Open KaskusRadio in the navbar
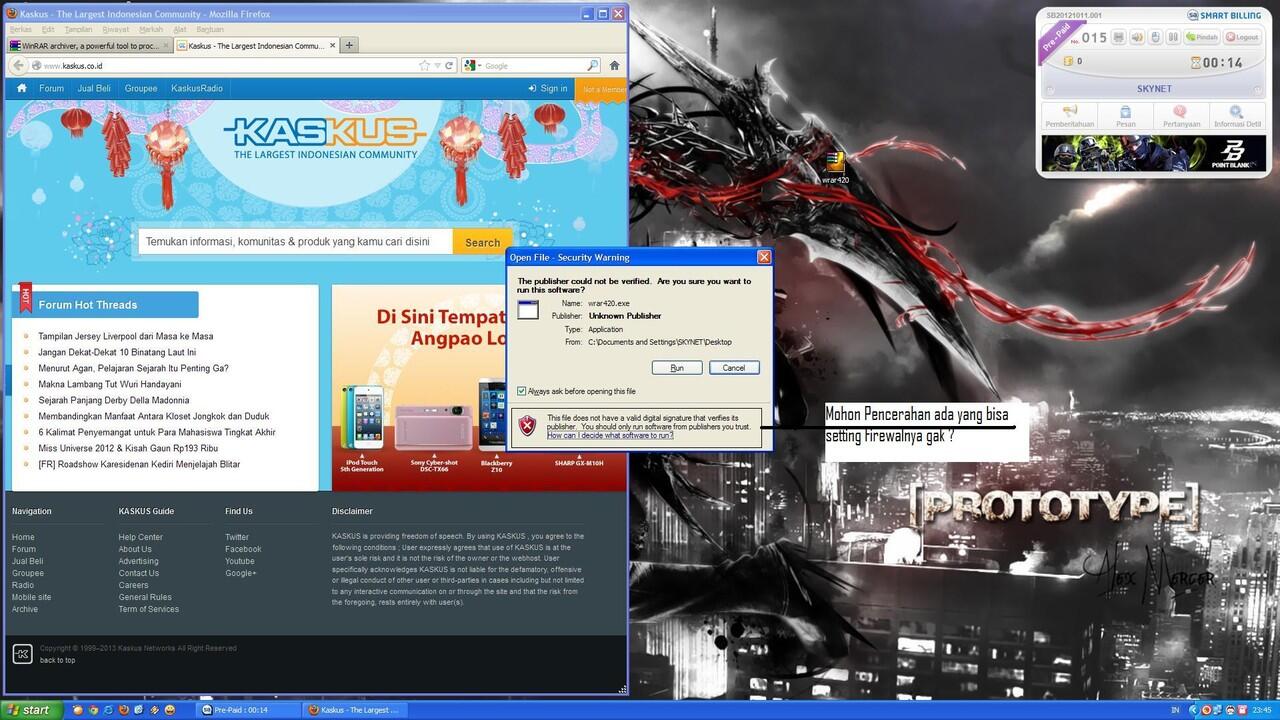Screen dimensions: 1280x720 [197, 88]
